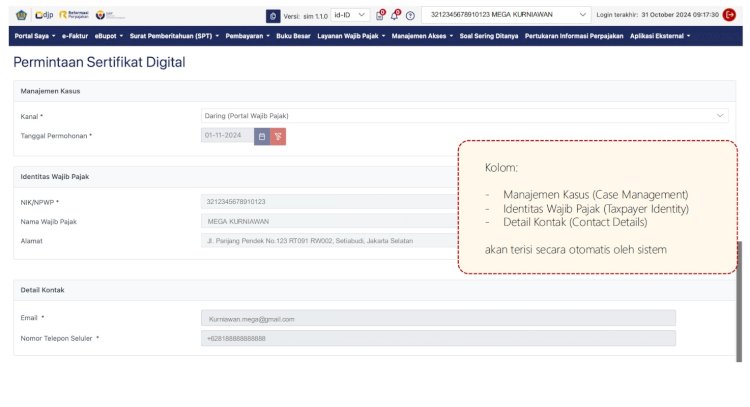Viewport: 750px width, 407px height.
Task: Expand the Layanan Wajib Pajak menu
Action: 351,35
